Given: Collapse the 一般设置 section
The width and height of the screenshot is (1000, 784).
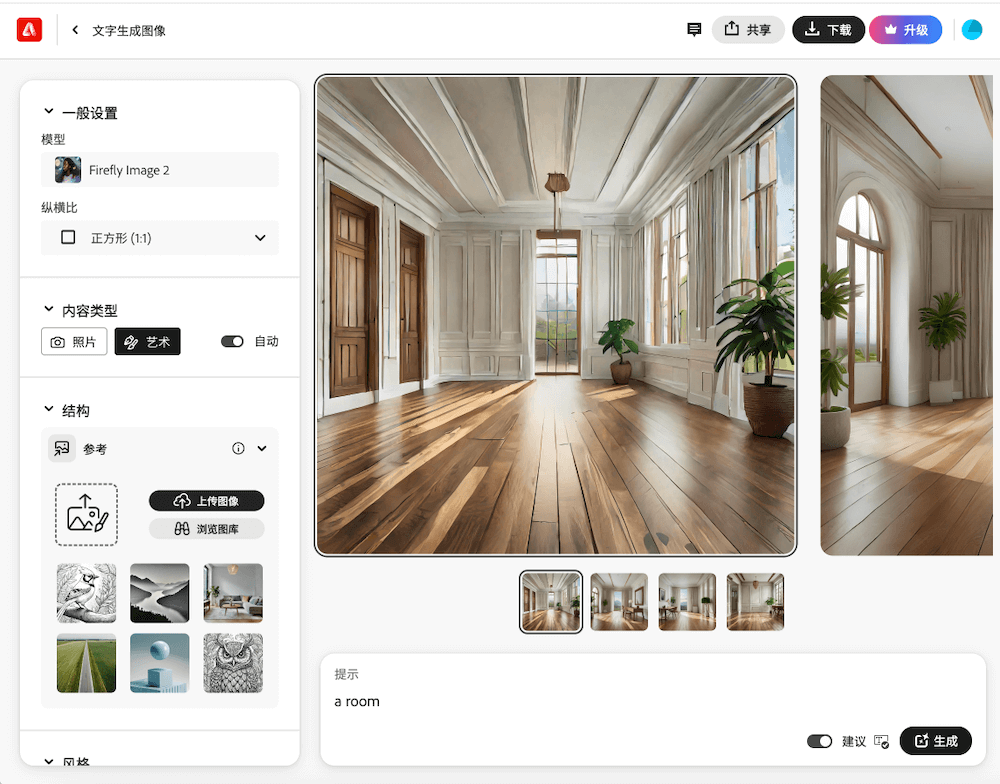Looking at the screenshot, I should (x=49, y=113).
